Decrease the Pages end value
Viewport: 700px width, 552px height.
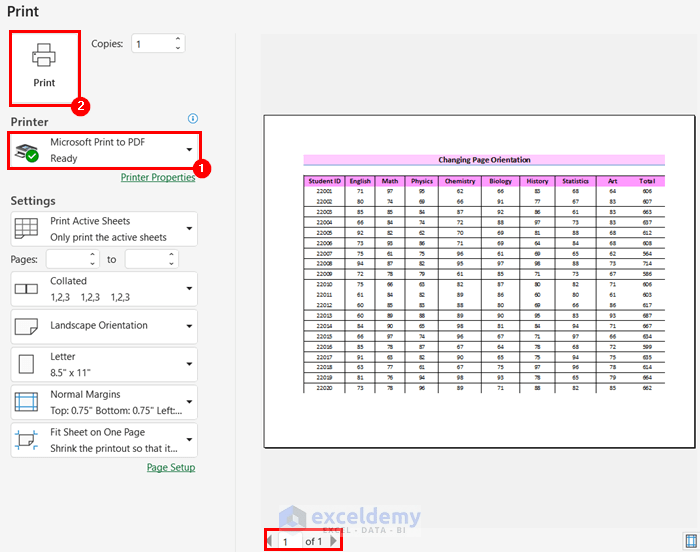click(171, 264)
